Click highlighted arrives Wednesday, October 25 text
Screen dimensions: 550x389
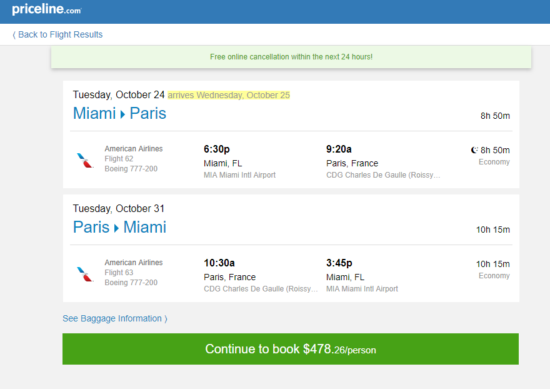coord(229,95)
